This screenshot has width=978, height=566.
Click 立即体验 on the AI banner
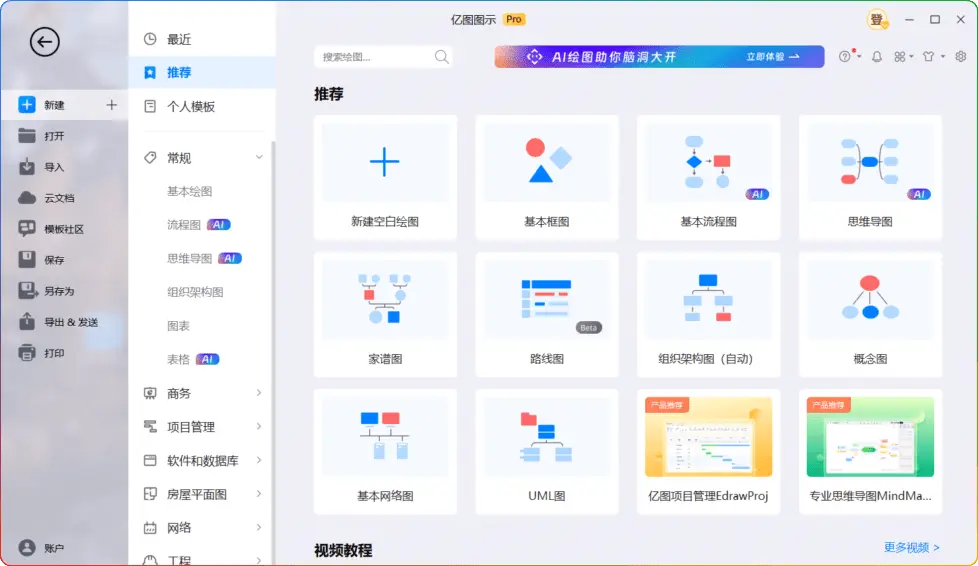(772, 57)
